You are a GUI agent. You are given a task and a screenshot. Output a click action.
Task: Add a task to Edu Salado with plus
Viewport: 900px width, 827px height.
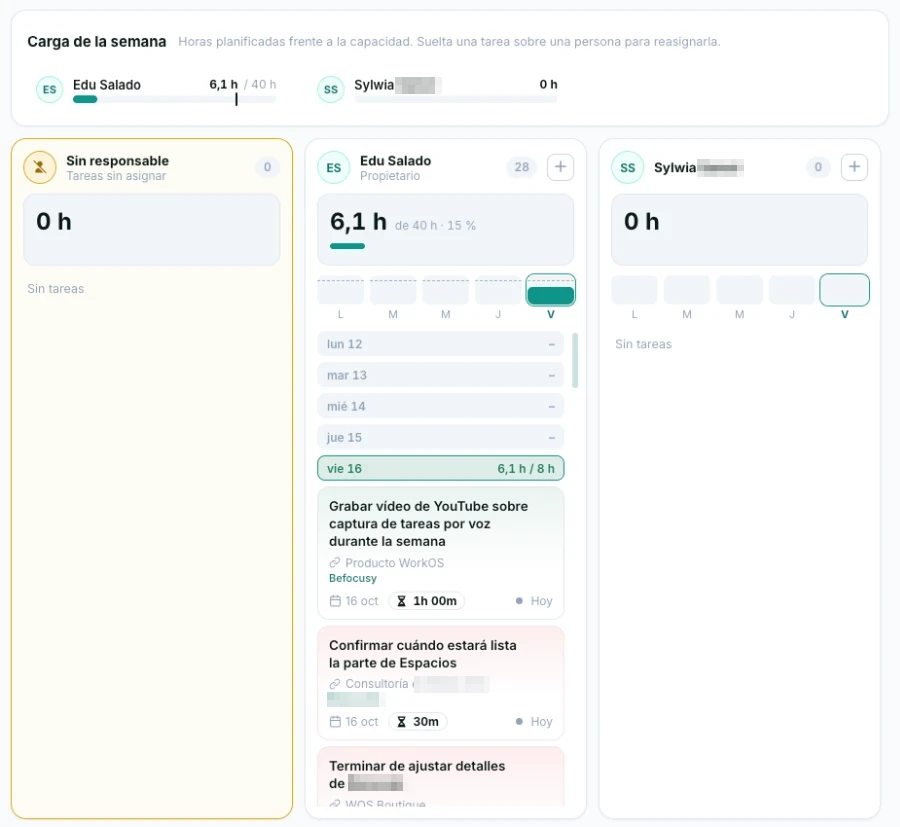(x=560, y=167)
